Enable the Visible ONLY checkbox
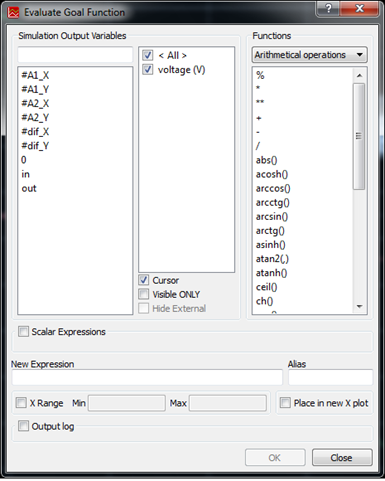Viewport: 385px width, 481px height. (144, 294)
